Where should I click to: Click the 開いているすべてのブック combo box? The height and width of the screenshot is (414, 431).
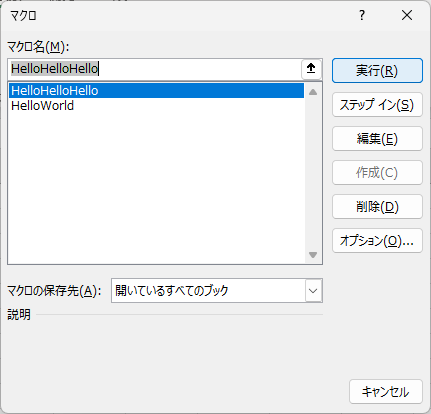pyautogui.click(x=217, y=291)
